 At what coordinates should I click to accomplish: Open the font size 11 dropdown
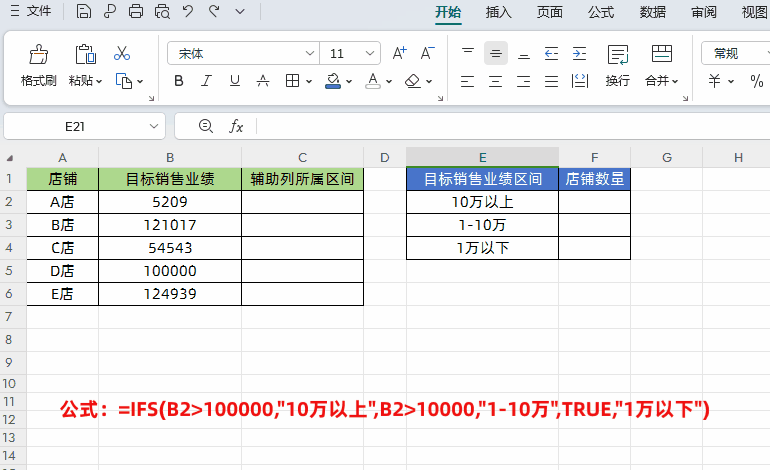(370, 53)
